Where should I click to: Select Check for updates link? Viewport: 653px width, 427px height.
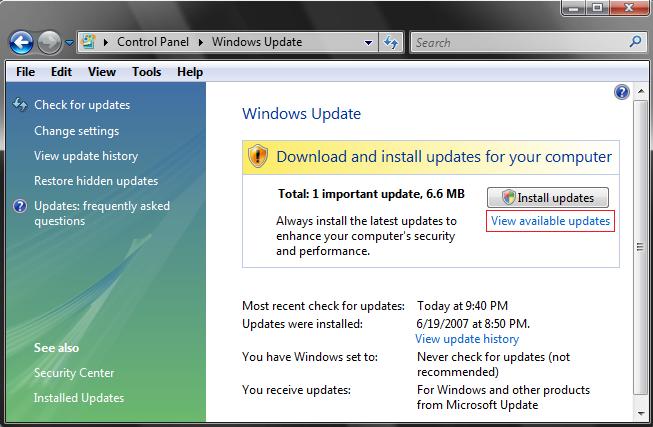(82, 105)
